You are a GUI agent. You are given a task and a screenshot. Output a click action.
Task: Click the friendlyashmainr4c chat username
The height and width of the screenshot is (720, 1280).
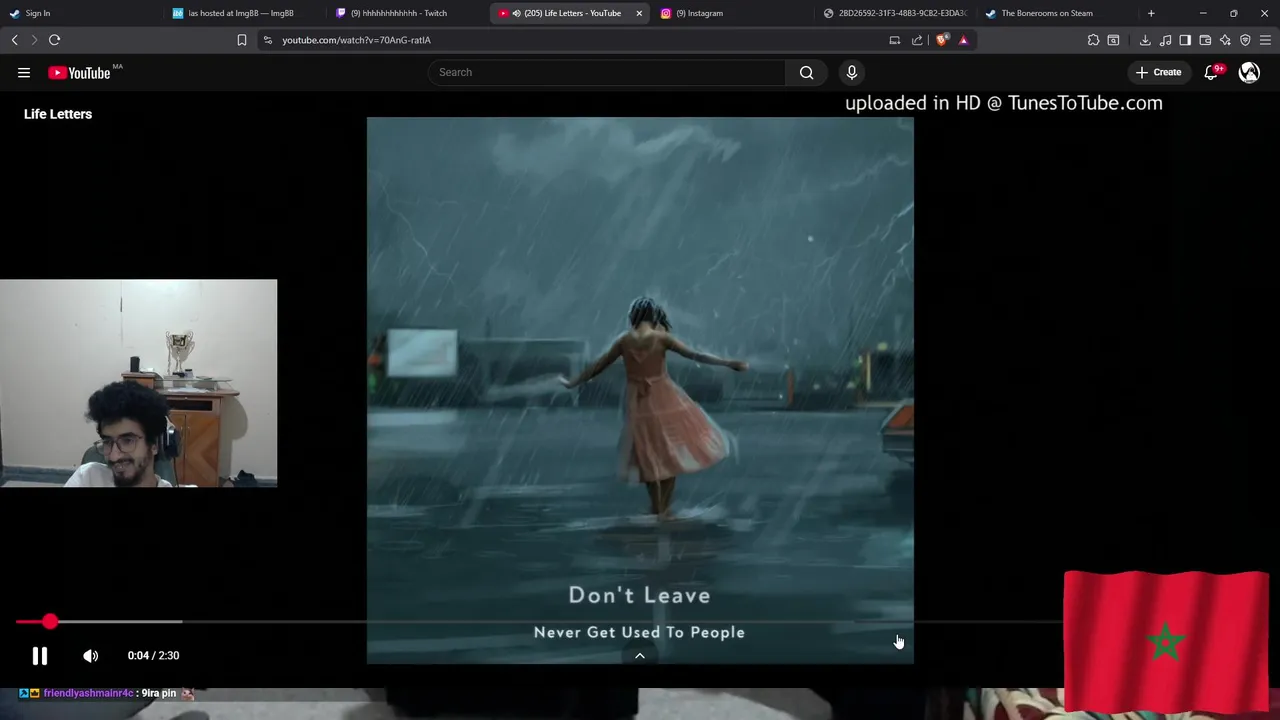click(x=88, y=693)
